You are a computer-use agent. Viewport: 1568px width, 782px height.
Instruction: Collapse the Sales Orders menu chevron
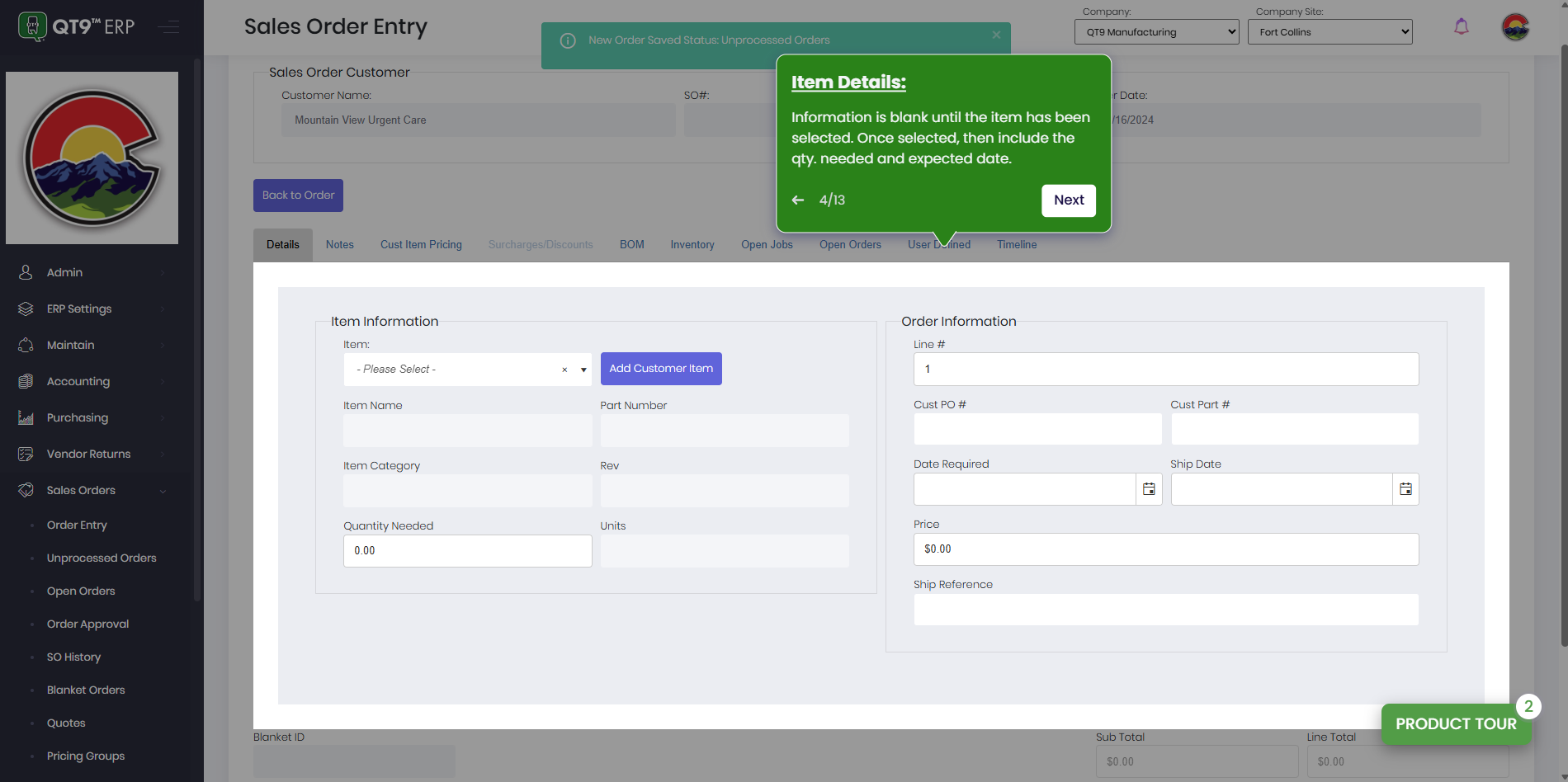coord(163,490)
